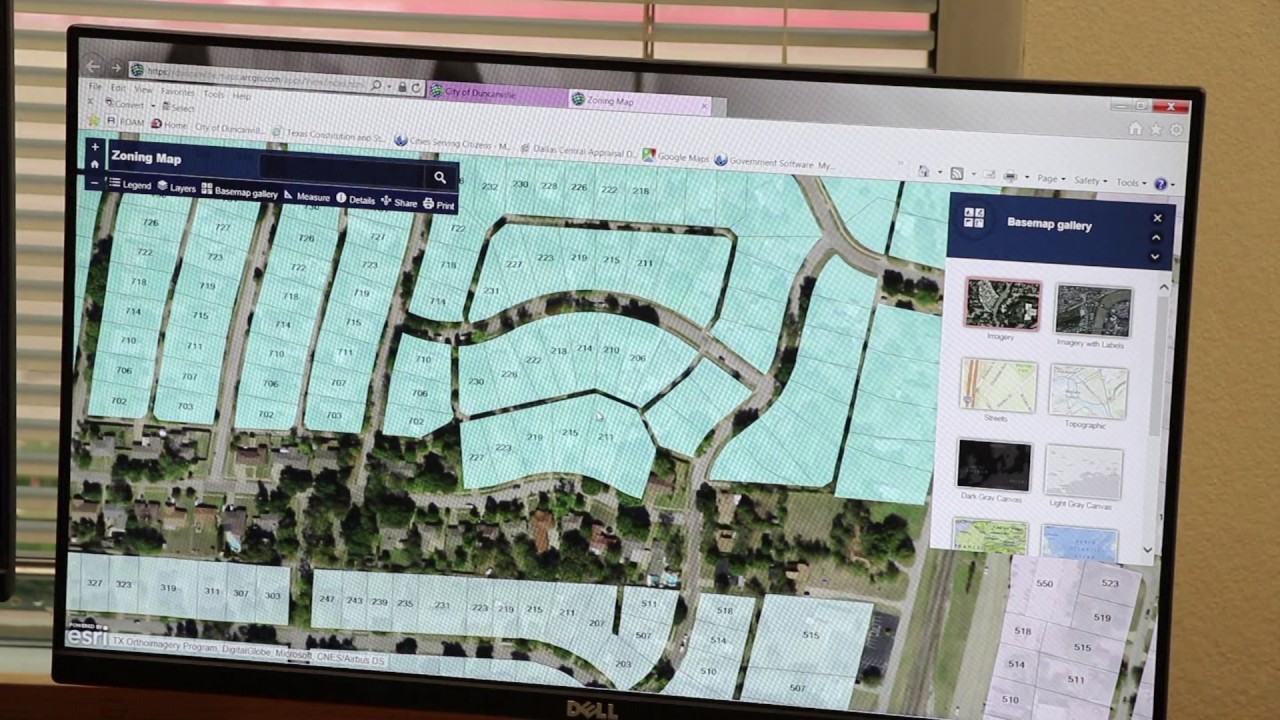The width and height of the screenshot is (1280, 720).
Task: Open the File menu
Action: [x=95, y=87]
